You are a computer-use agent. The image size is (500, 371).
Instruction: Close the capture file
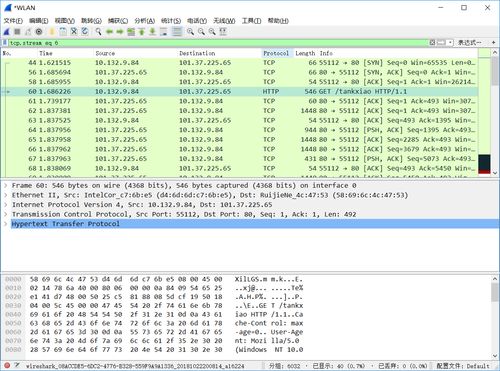click(x=74, y=32)
